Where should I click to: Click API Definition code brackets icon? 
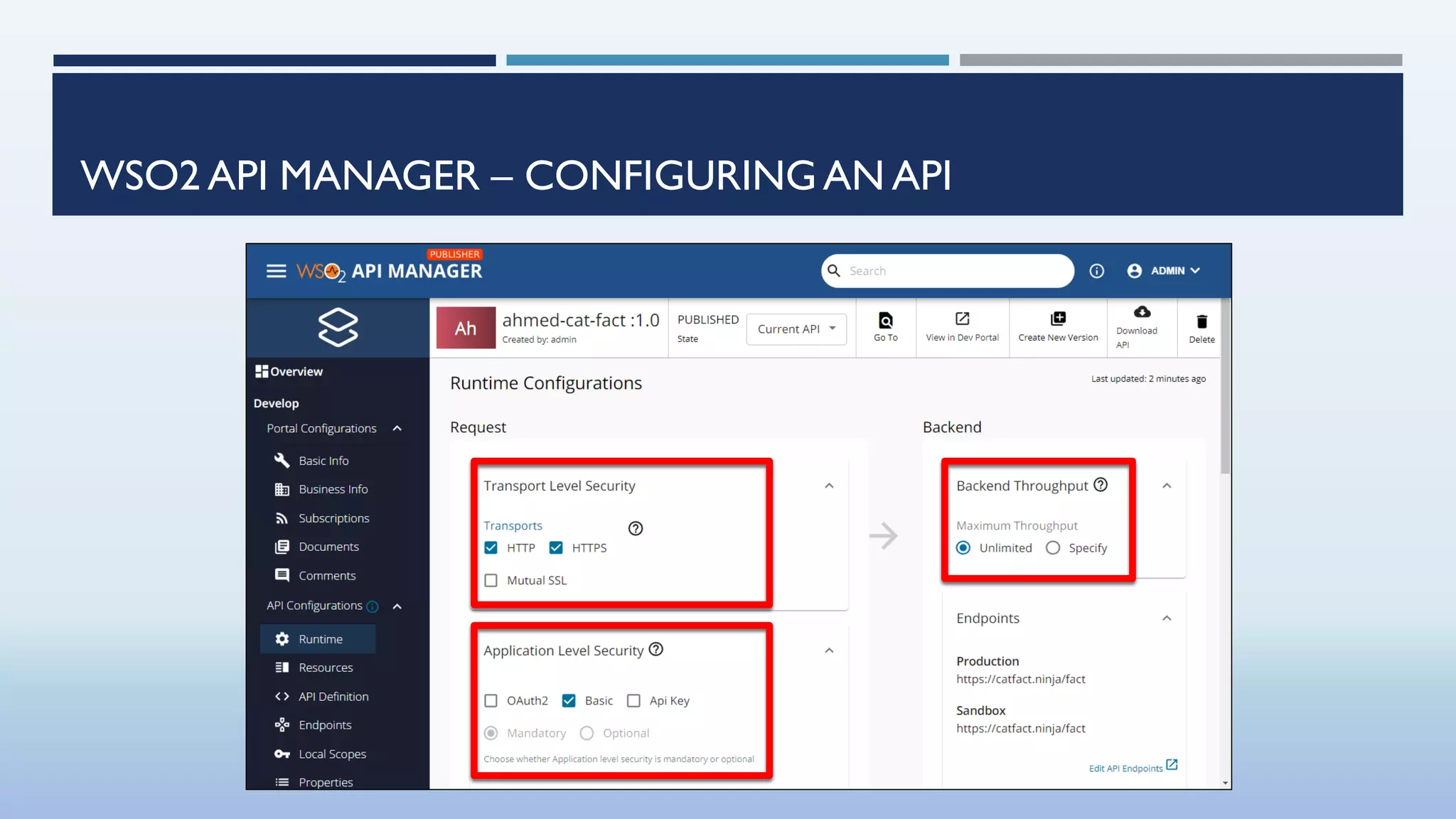tap(282, 697)
